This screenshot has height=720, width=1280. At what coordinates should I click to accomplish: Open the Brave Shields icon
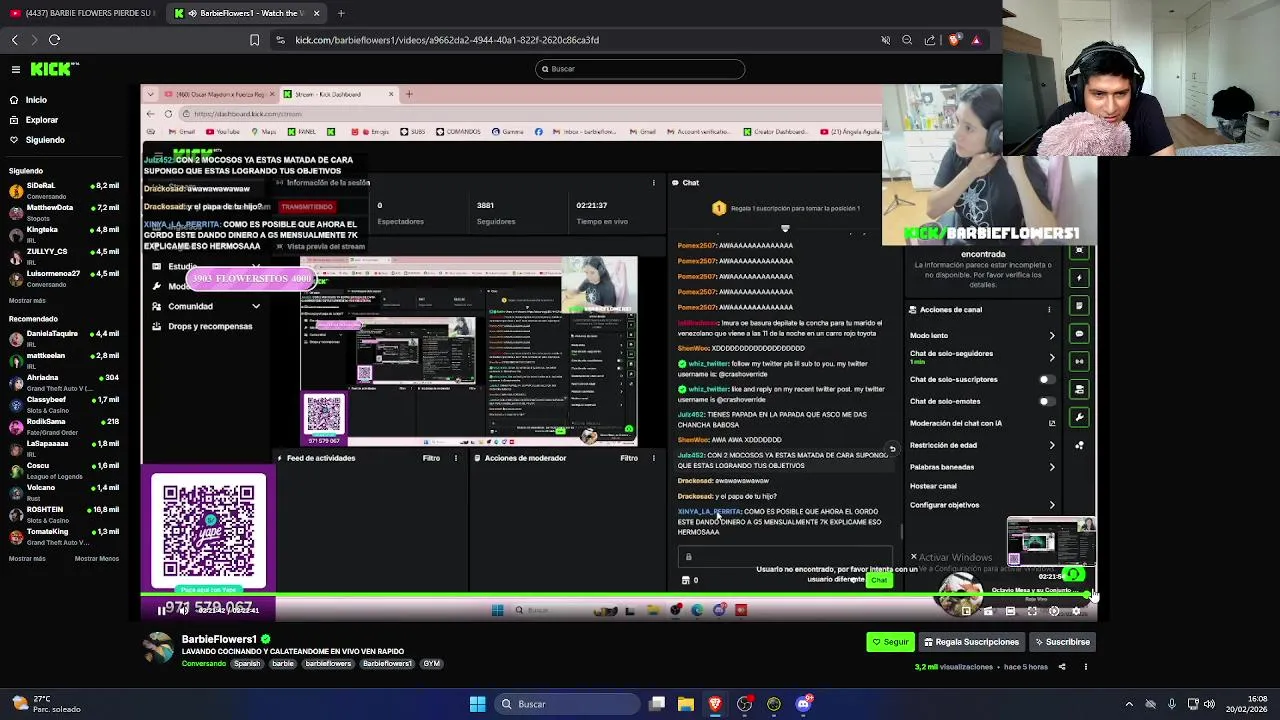coord(954,40)
